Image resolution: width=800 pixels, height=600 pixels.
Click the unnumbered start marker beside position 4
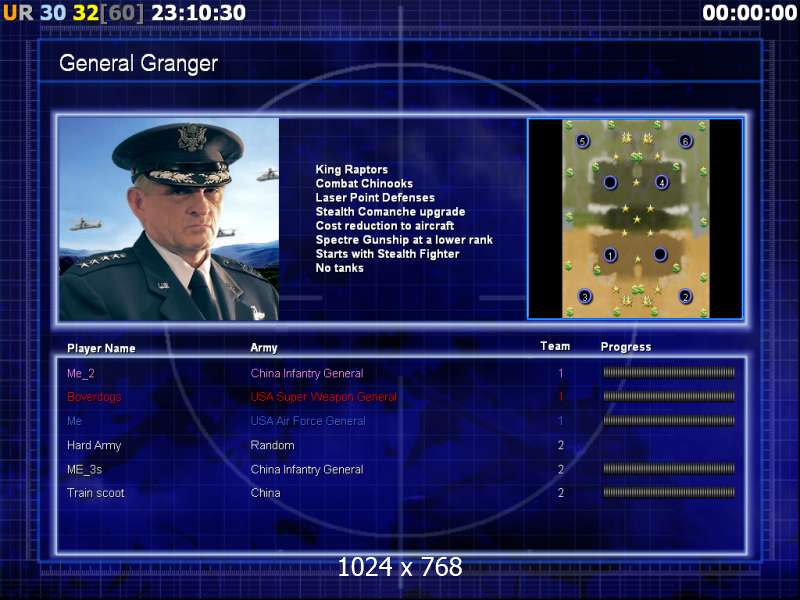click(x=610, y=182)
